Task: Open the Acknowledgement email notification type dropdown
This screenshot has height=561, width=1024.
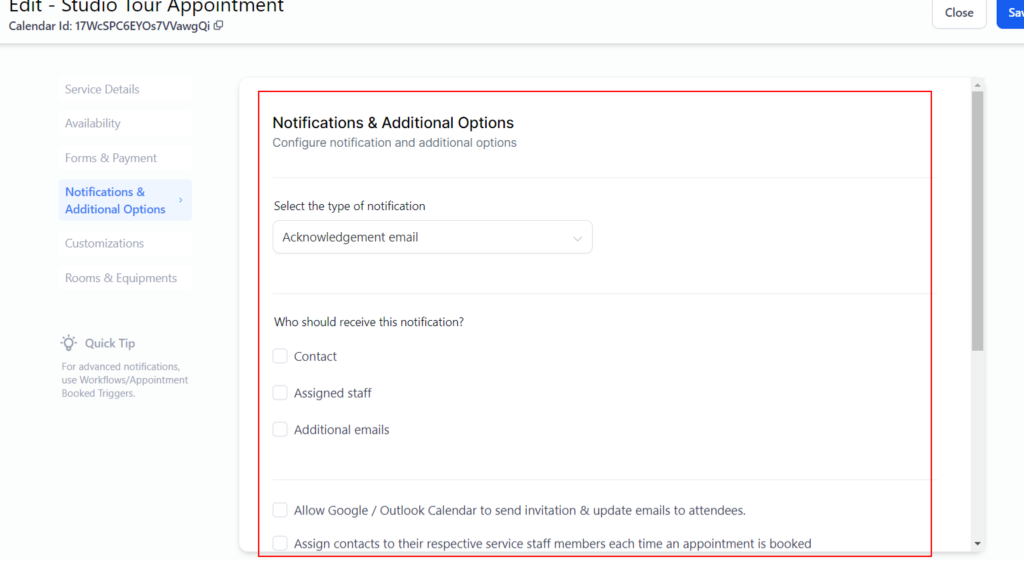Action: pos(432,238)
